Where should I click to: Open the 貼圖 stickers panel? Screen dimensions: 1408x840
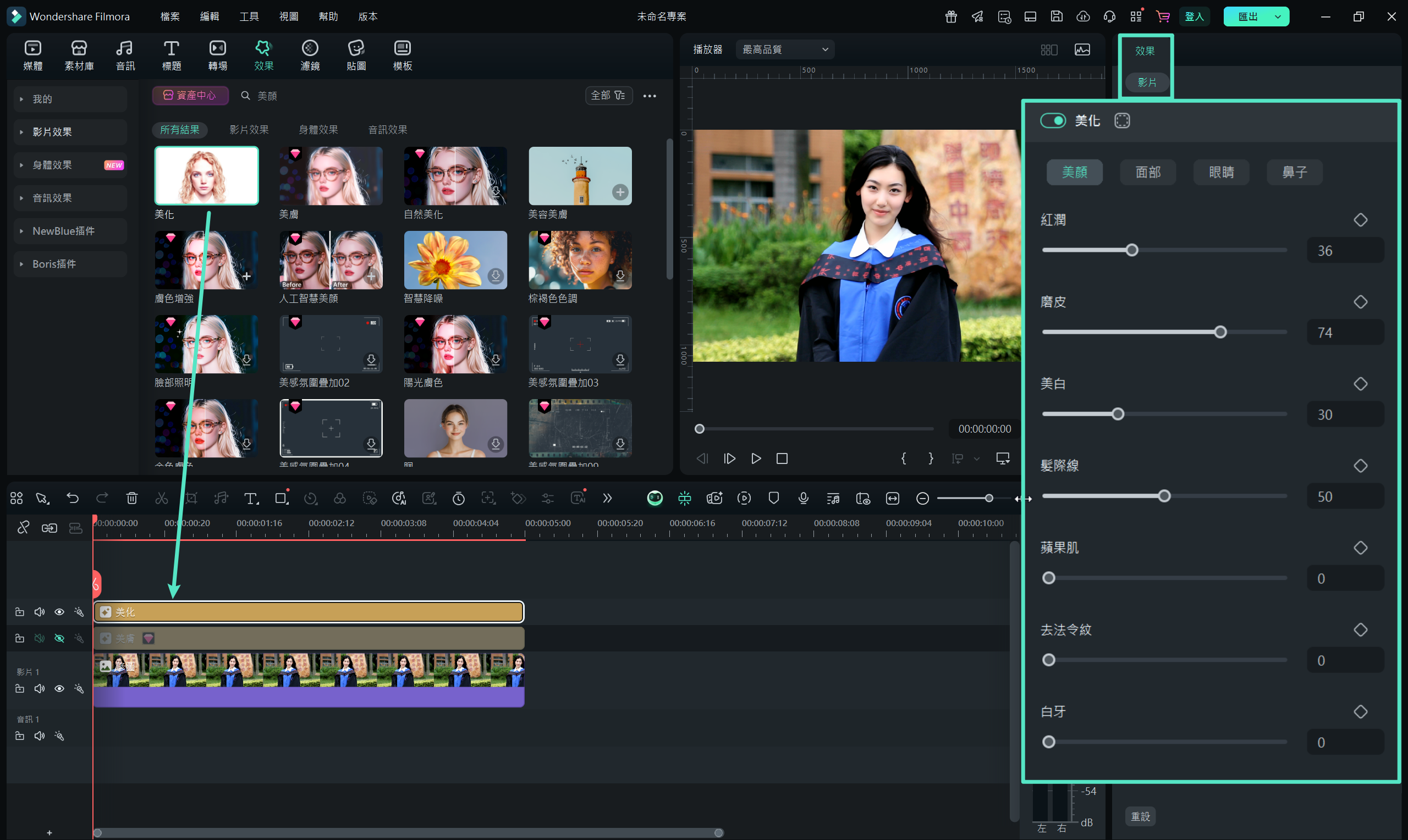(356, 56)
